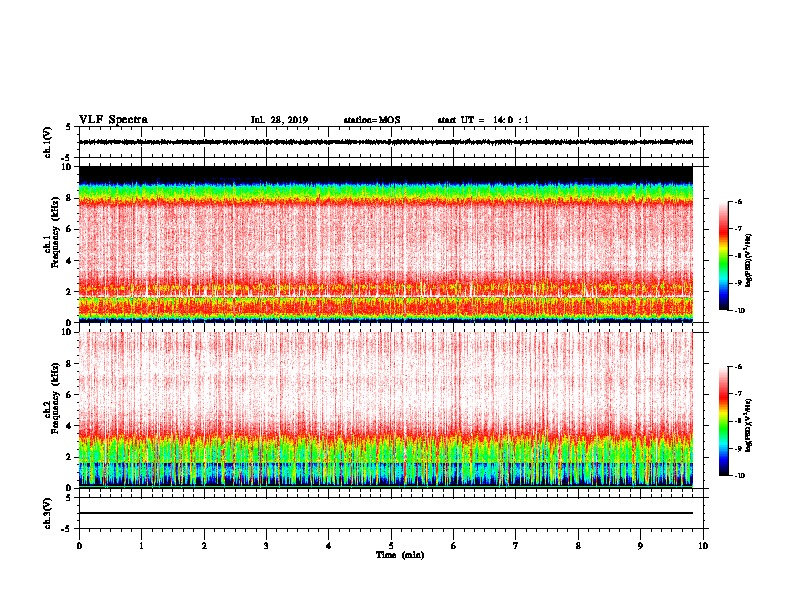Click time axis tick label "0"
Viewport: 792px width, 612px height.
point(79,546)
